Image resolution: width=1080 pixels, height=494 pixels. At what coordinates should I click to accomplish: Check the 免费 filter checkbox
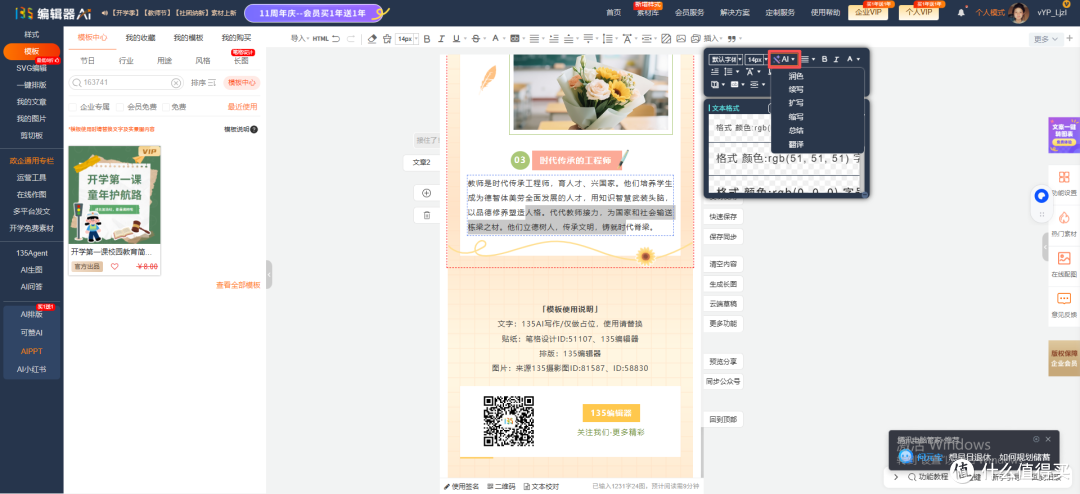tap(166, 107)
